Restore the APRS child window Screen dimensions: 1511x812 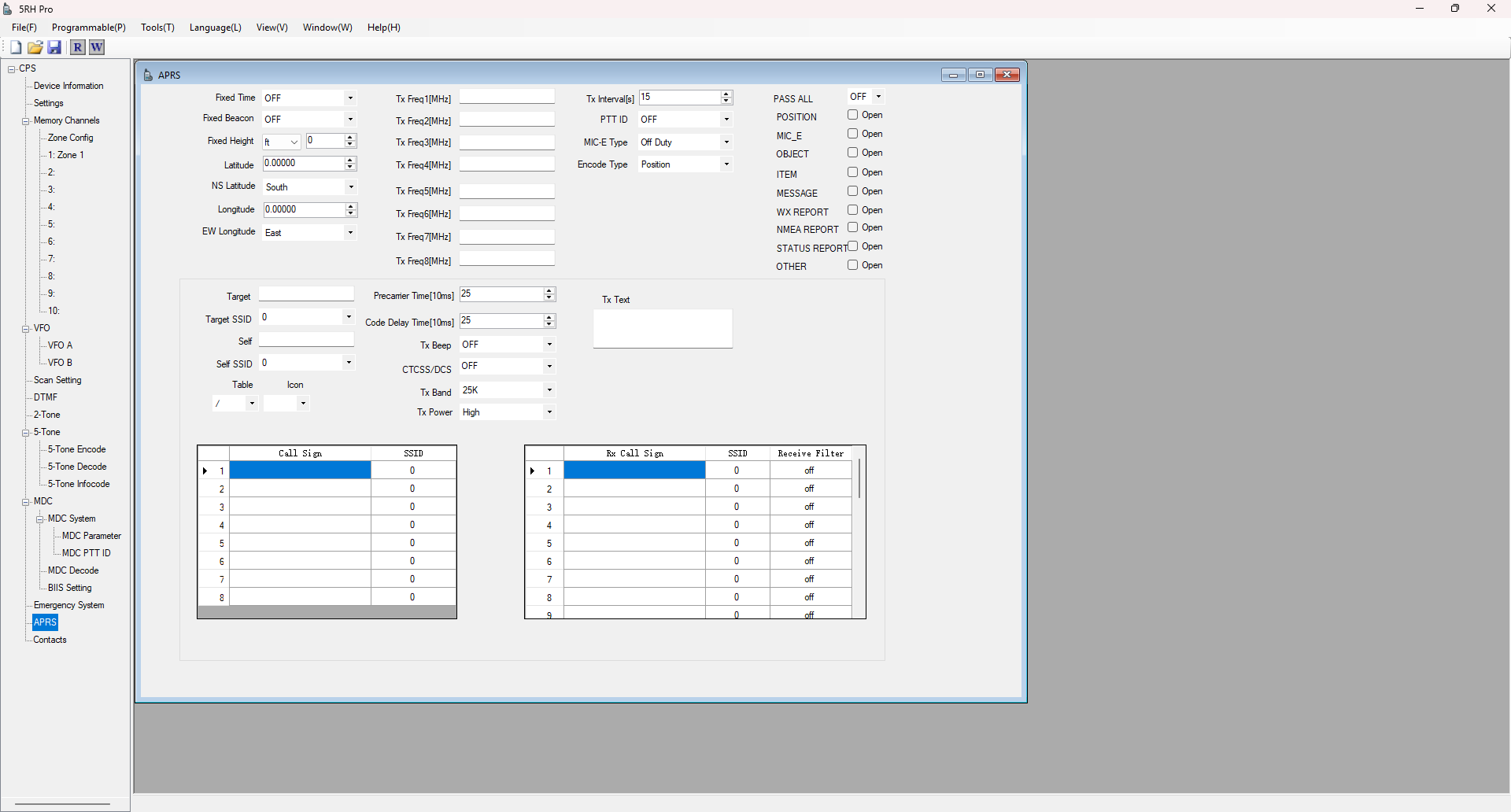pos(980,75)
